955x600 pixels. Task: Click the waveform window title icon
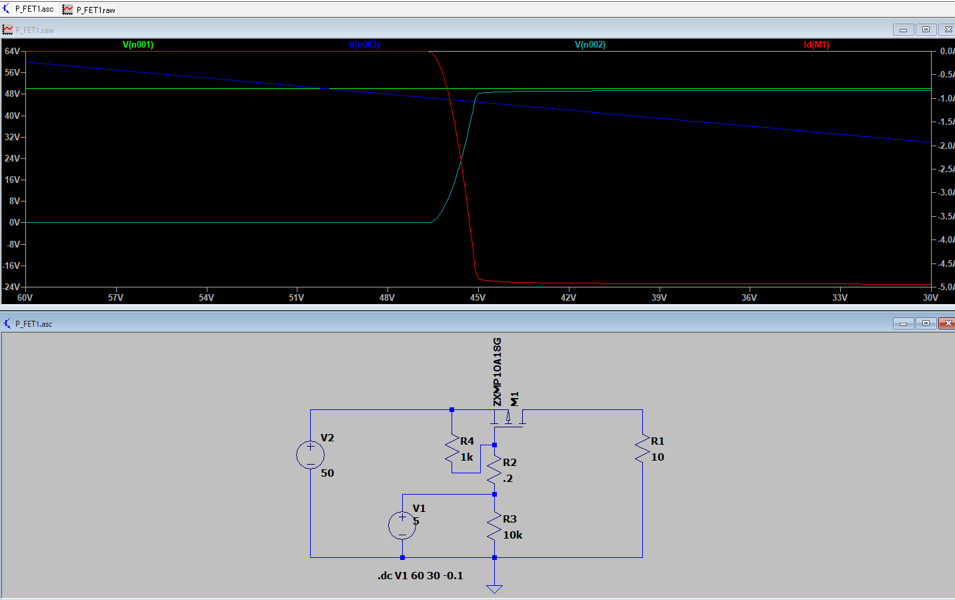pyautogui.click(x=7, y=30)
